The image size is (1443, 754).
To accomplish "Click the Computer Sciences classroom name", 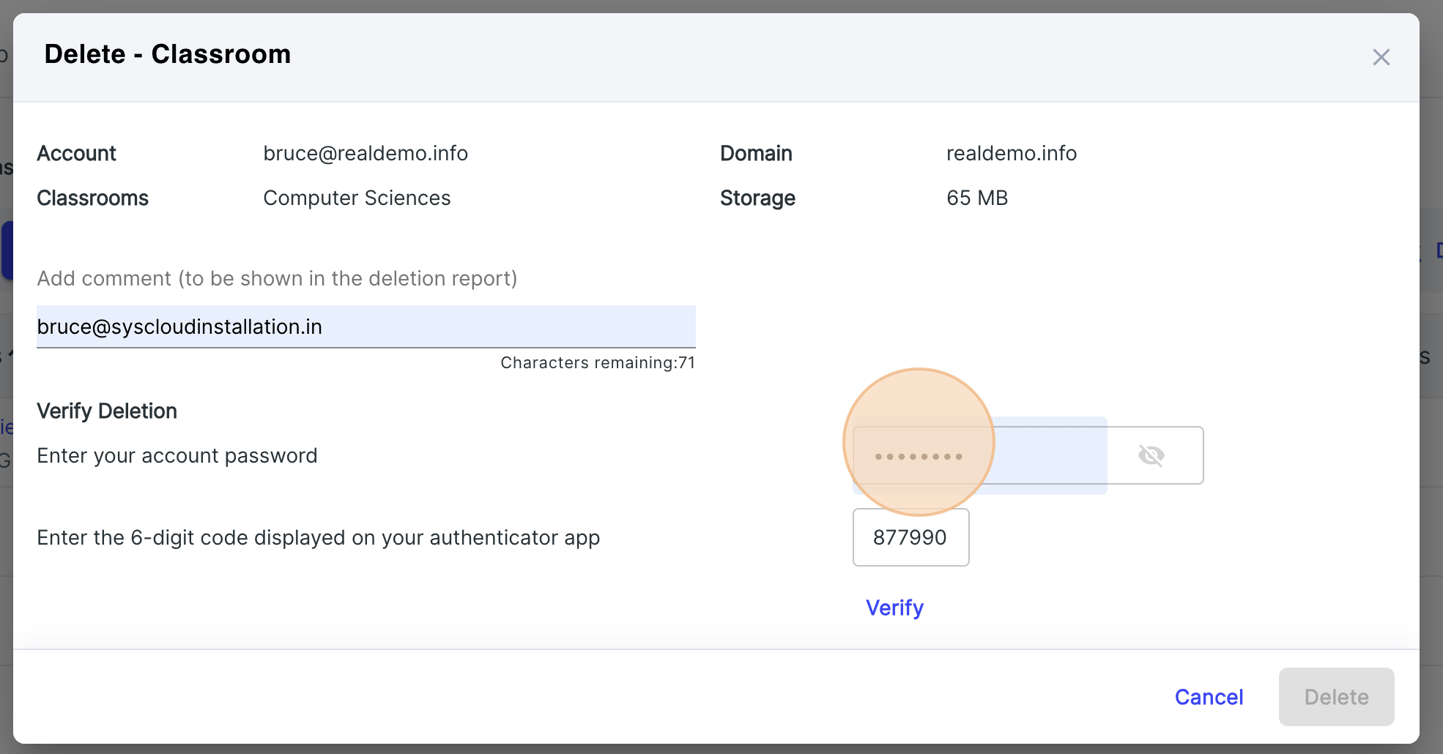I will click(357, 198).
